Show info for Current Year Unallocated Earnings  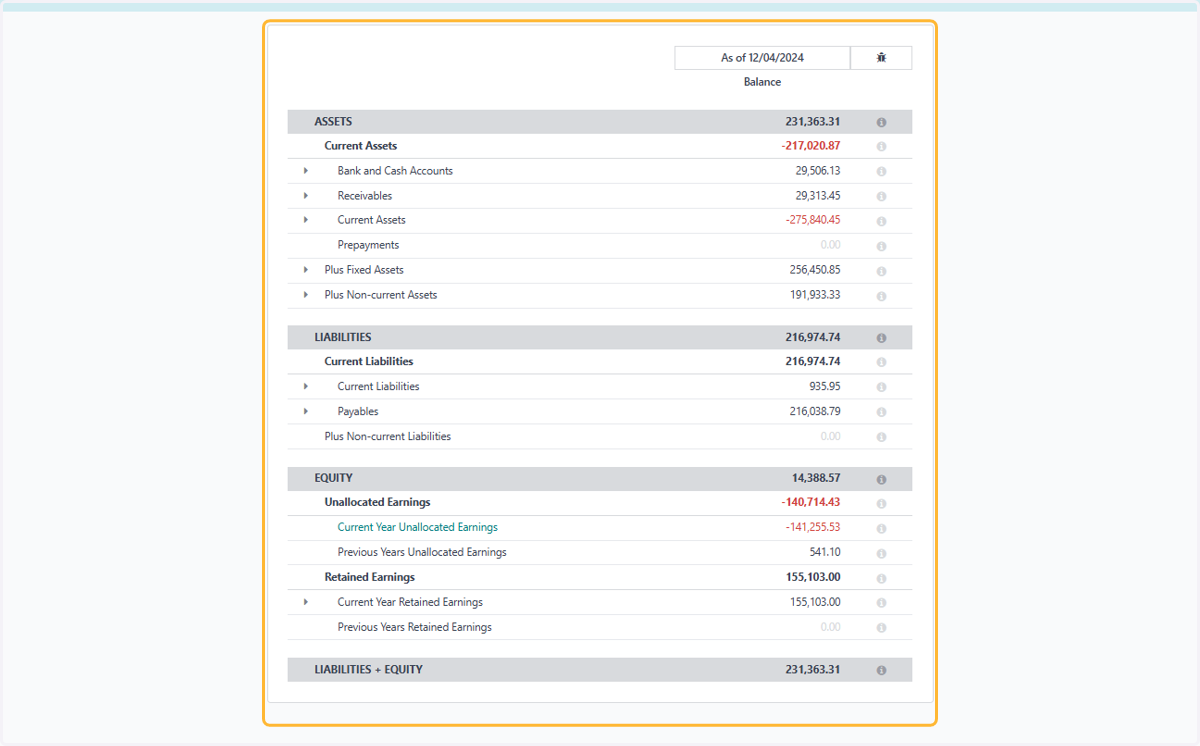pos(881,528)
